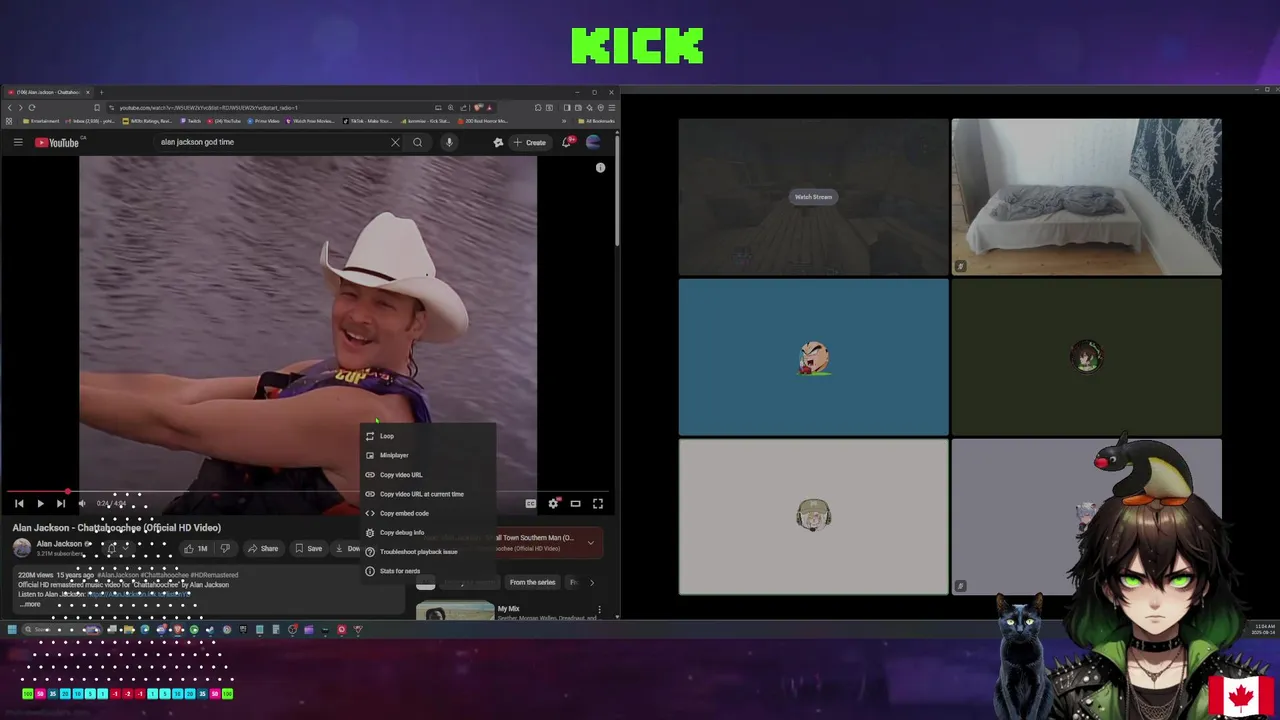
Task: Run the YouTube search magnifier button
Action: coord(417,142)
